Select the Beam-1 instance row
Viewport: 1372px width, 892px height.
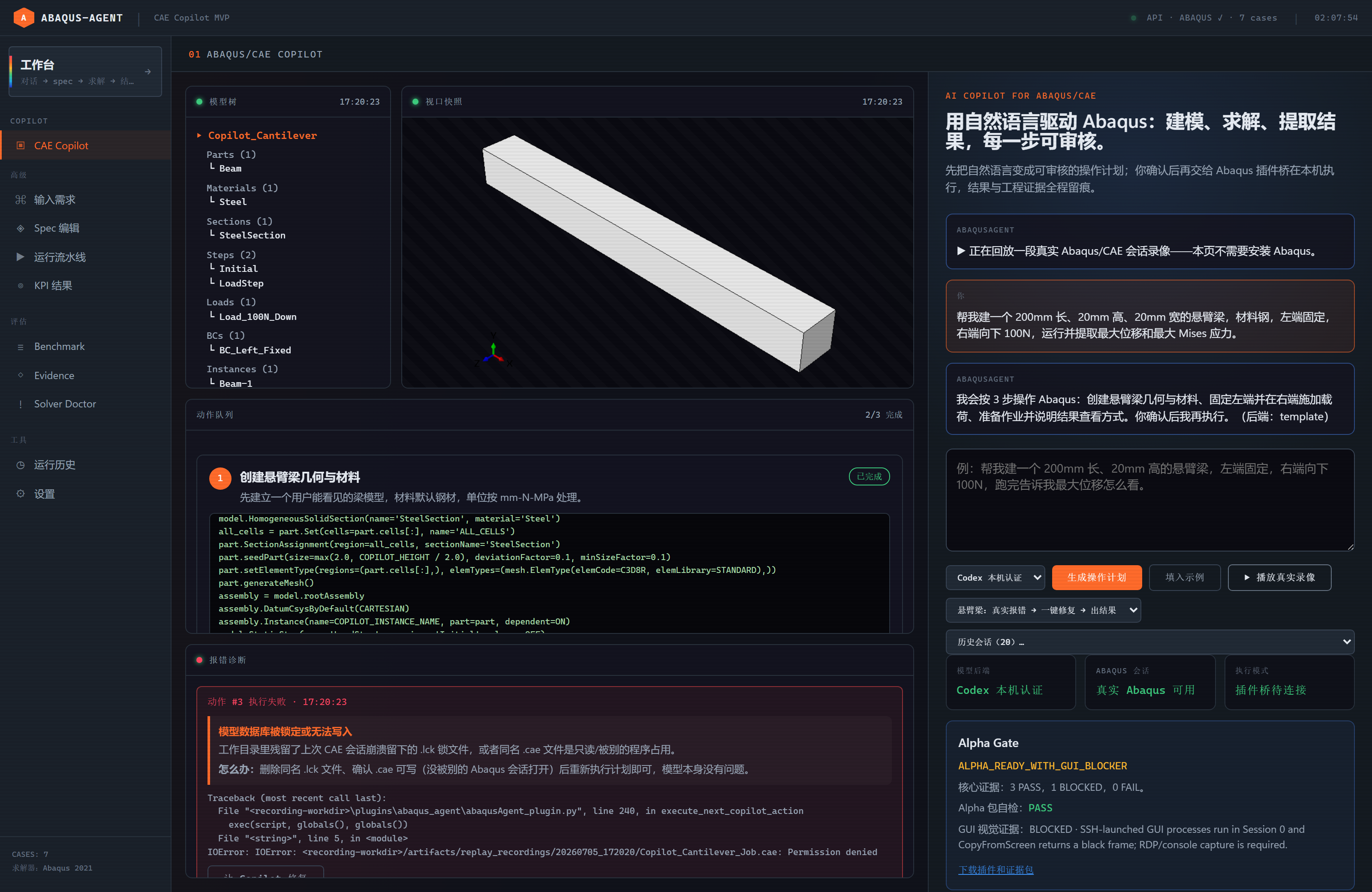pos(235,383)
